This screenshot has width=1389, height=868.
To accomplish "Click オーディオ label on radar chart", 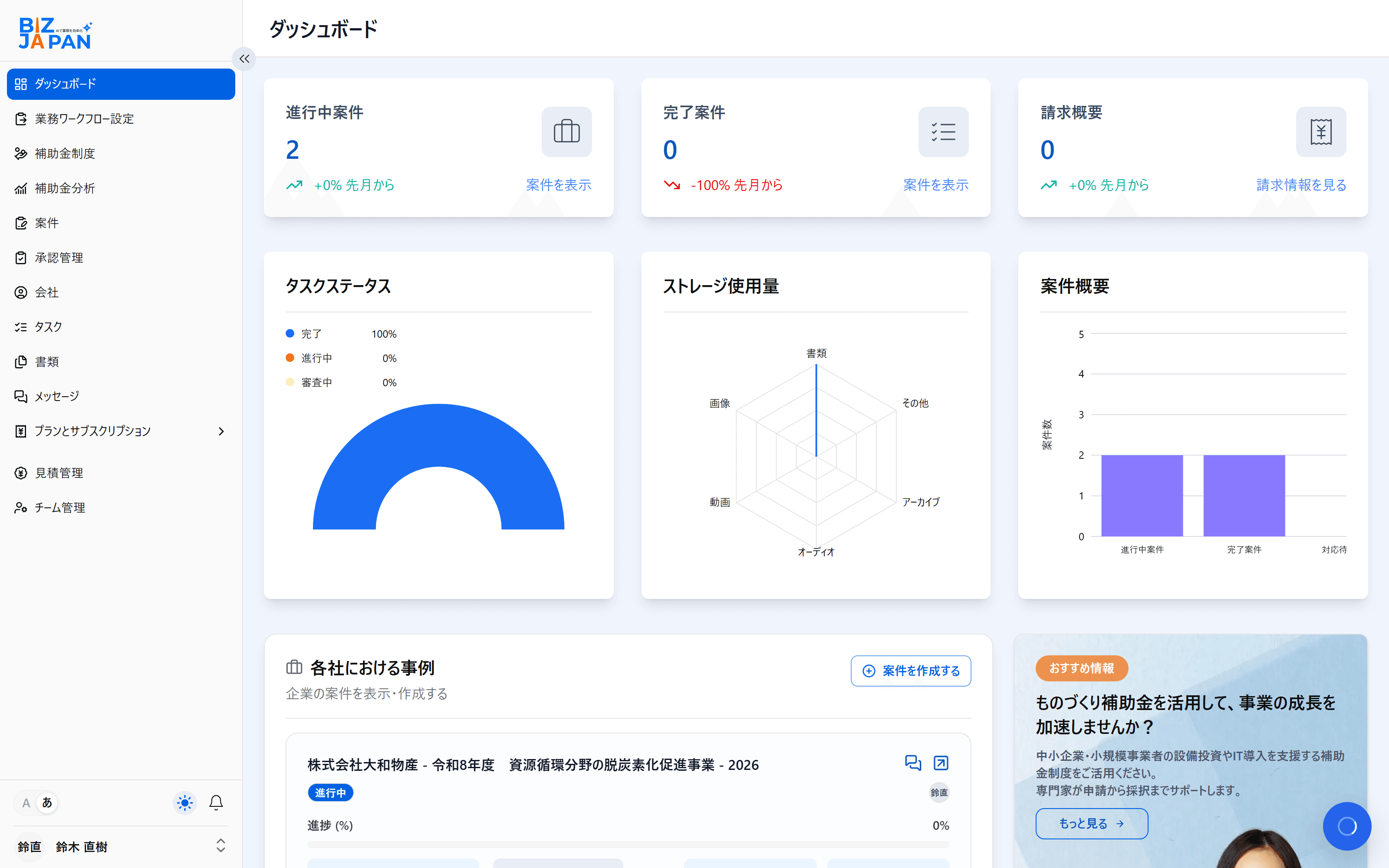I will pyautogui.click(x=816, y=552).
